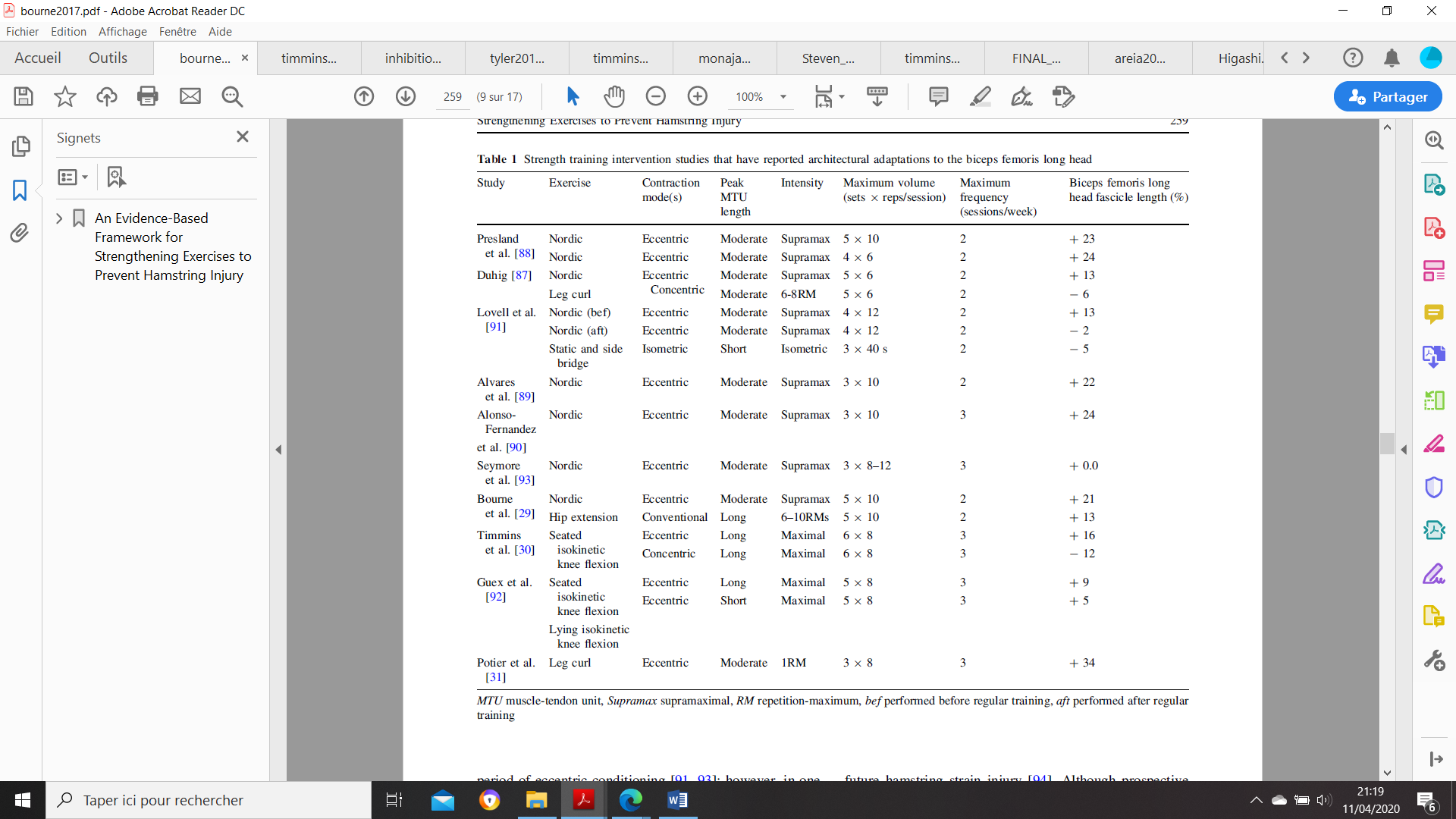The width and height of the screenshot is (1456, 819).
Task: Open Word from the taskbar
Action: click(677, 800)
